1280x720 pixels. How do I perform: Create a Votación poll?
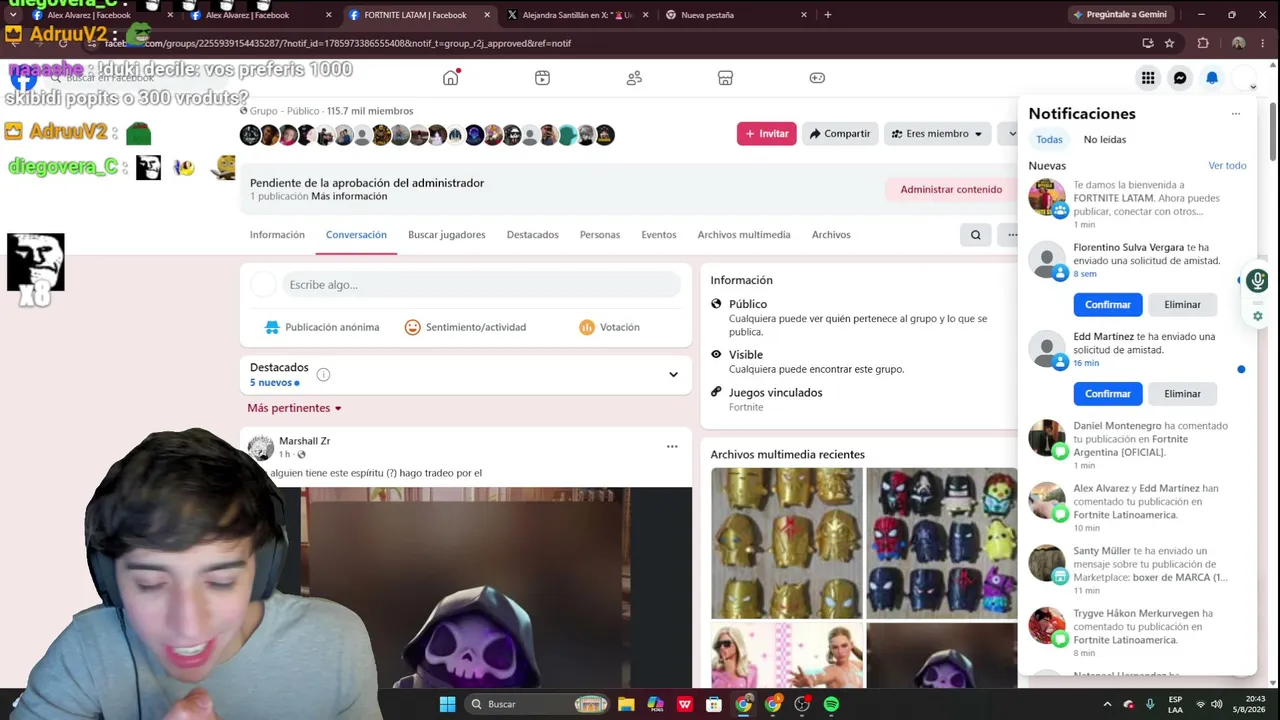(x=609, y=327)
